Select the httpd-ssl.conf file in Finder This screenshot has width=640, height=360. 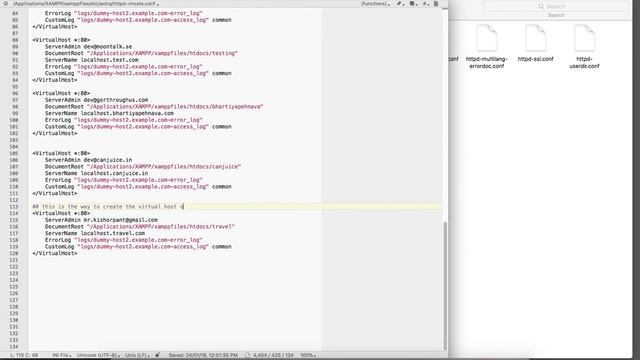[x=535, y=43]
